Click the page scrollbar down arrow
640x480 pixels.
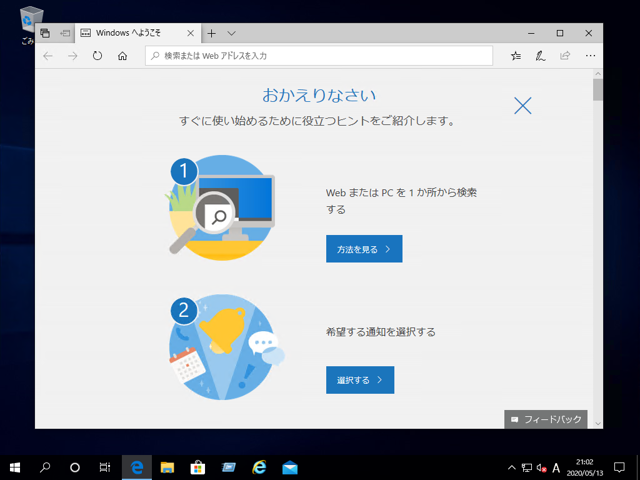tap(598, 424)
